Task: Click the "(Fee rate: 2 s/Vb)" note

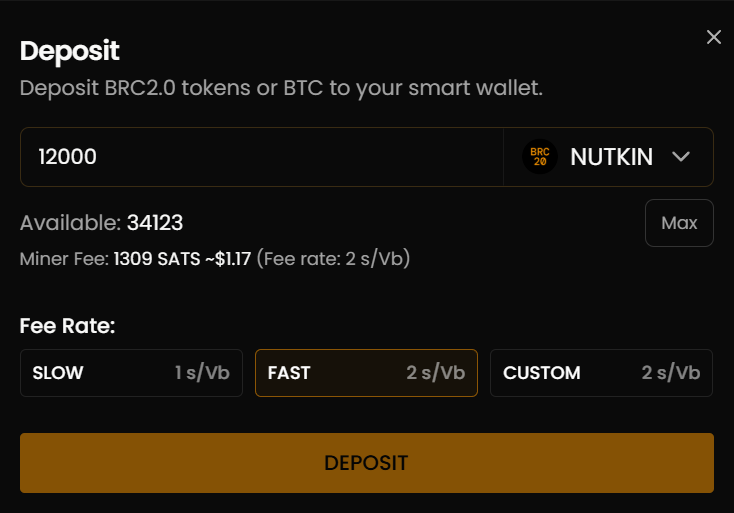Action: click(333, 259)
